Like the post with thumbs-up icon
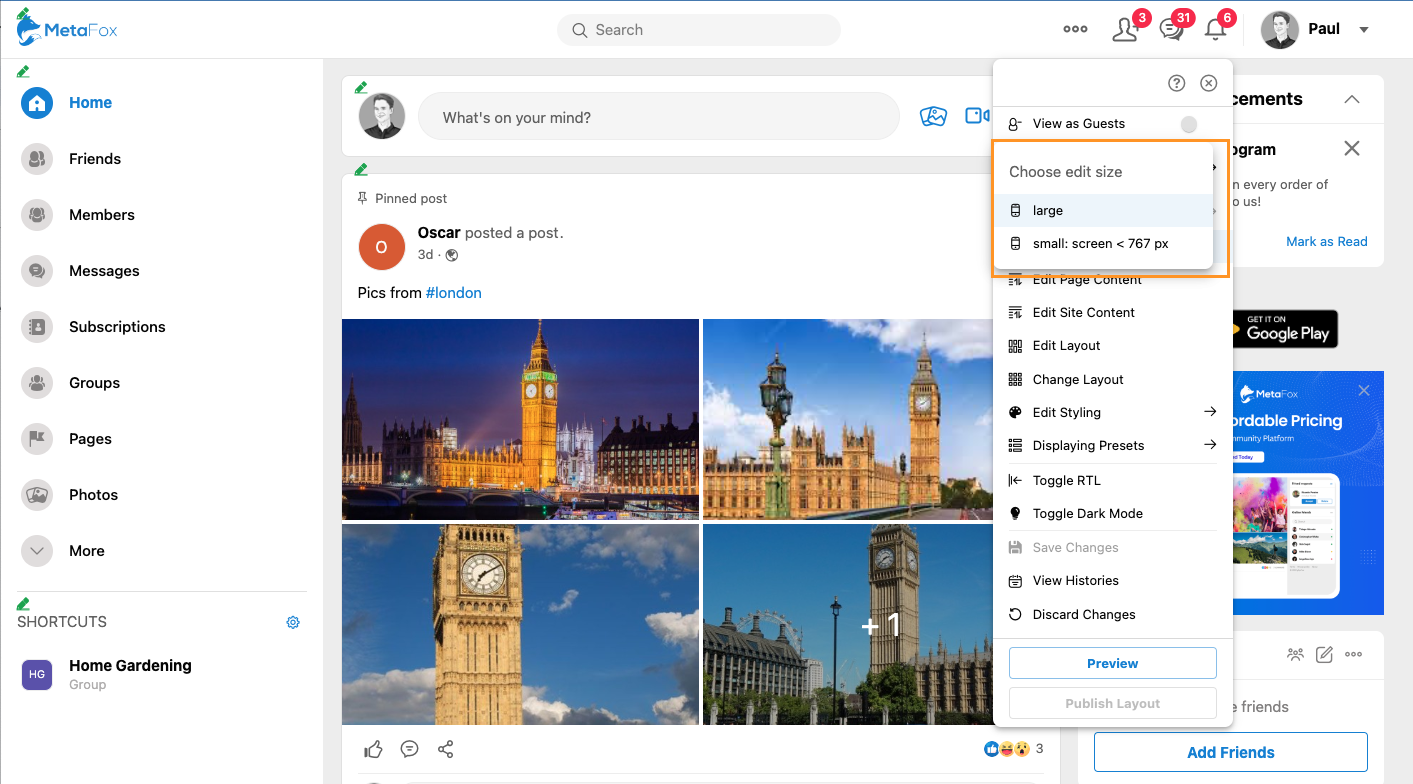 tap(374, 749)
